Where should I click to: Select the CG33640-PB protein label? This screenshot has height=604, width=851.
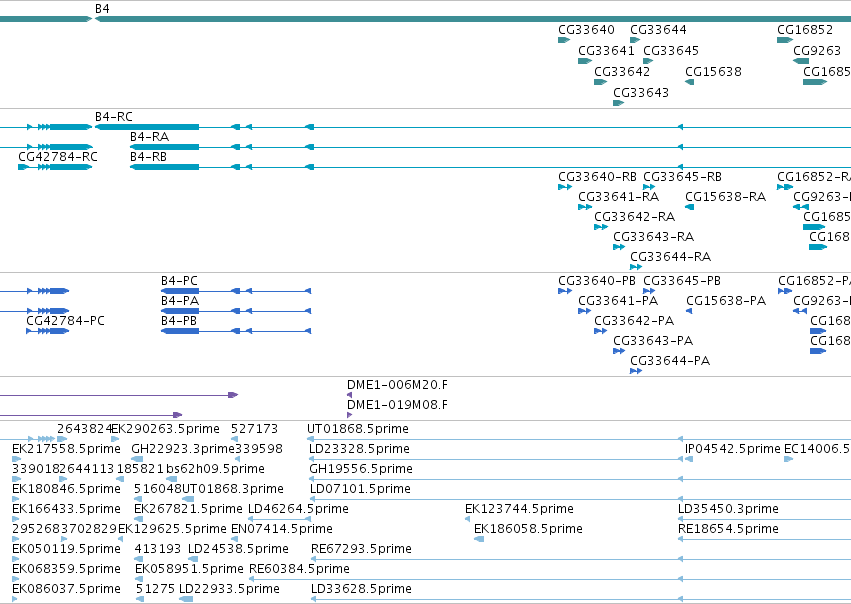[596, 281]
